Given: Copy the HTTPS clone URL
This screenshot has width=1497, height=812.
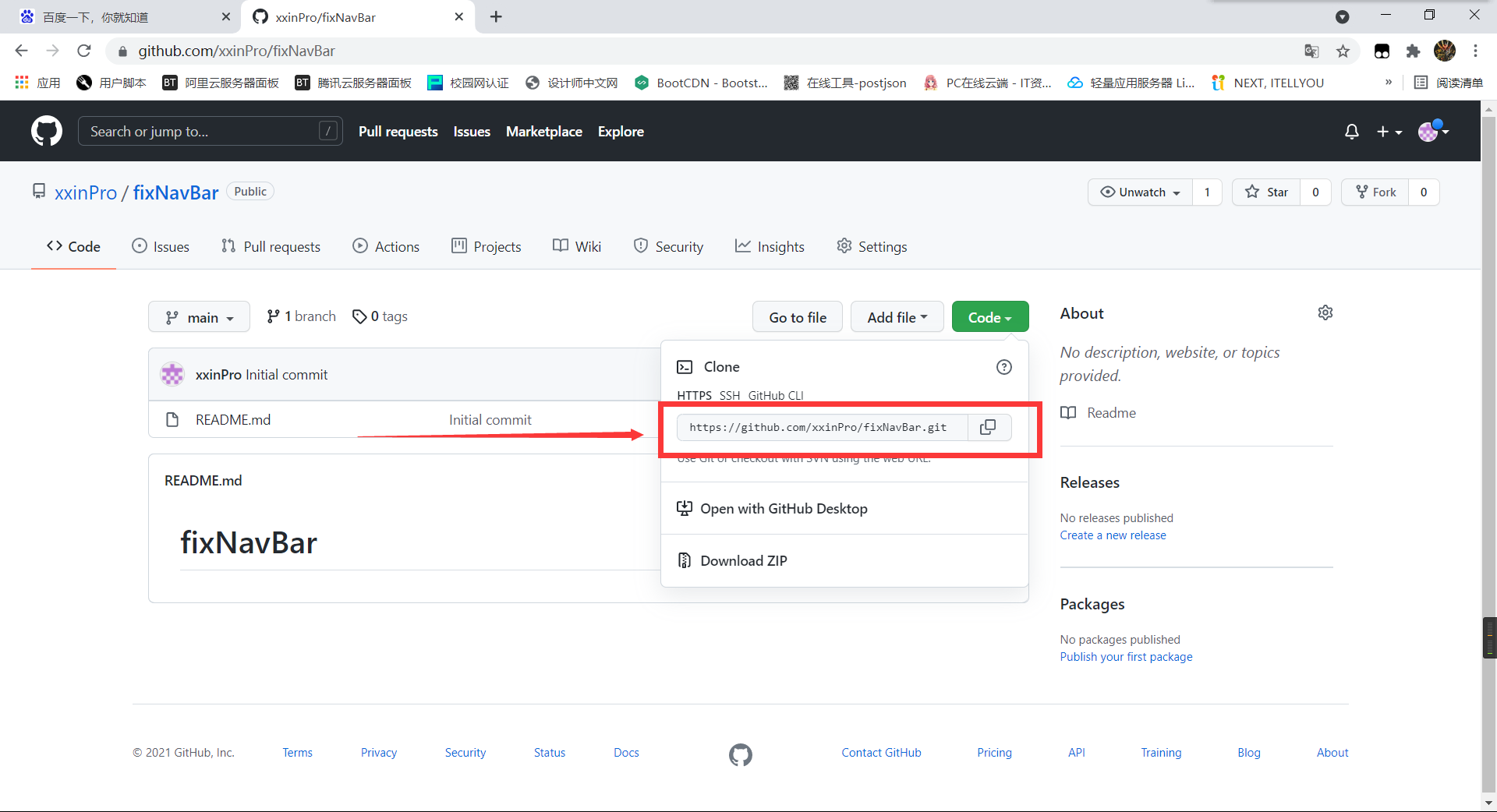Looking at the screenshot, I should tap(988, 427).
